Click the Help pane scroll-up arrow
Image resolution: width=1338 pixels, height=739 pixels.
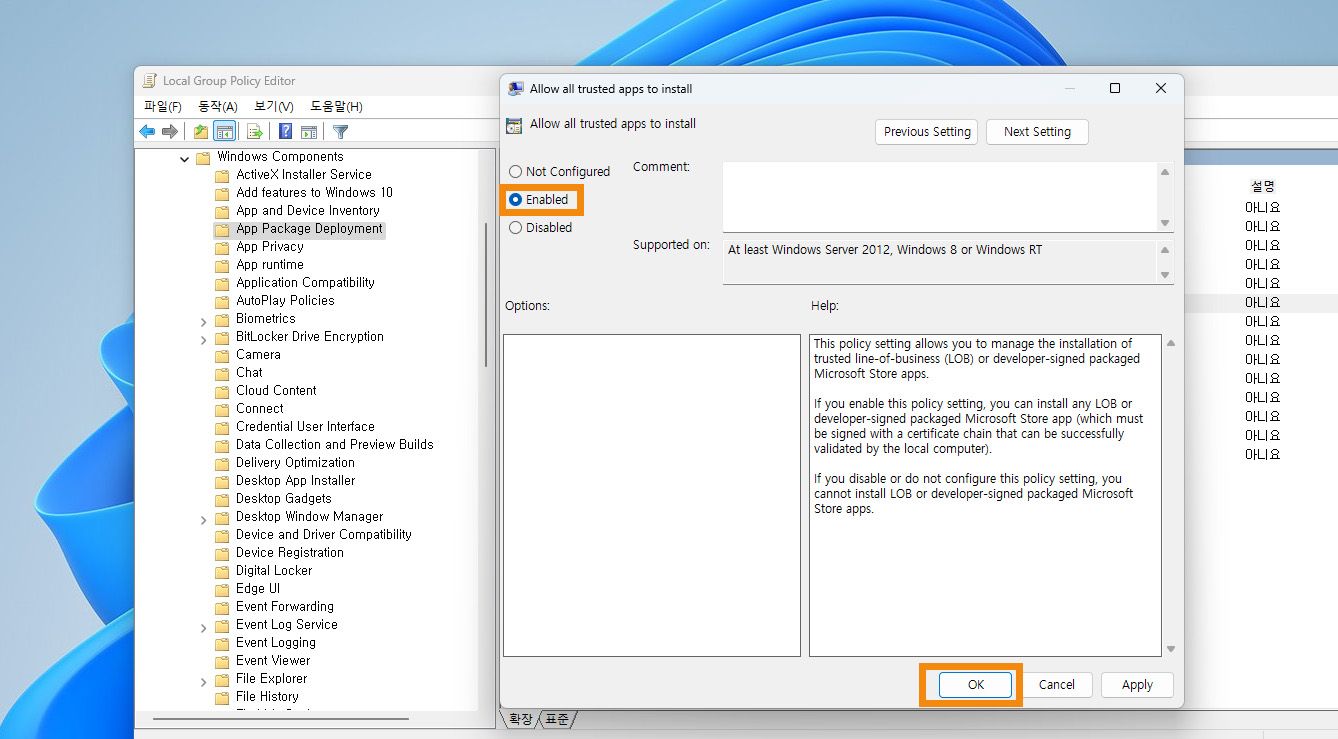pos(1170,343)
